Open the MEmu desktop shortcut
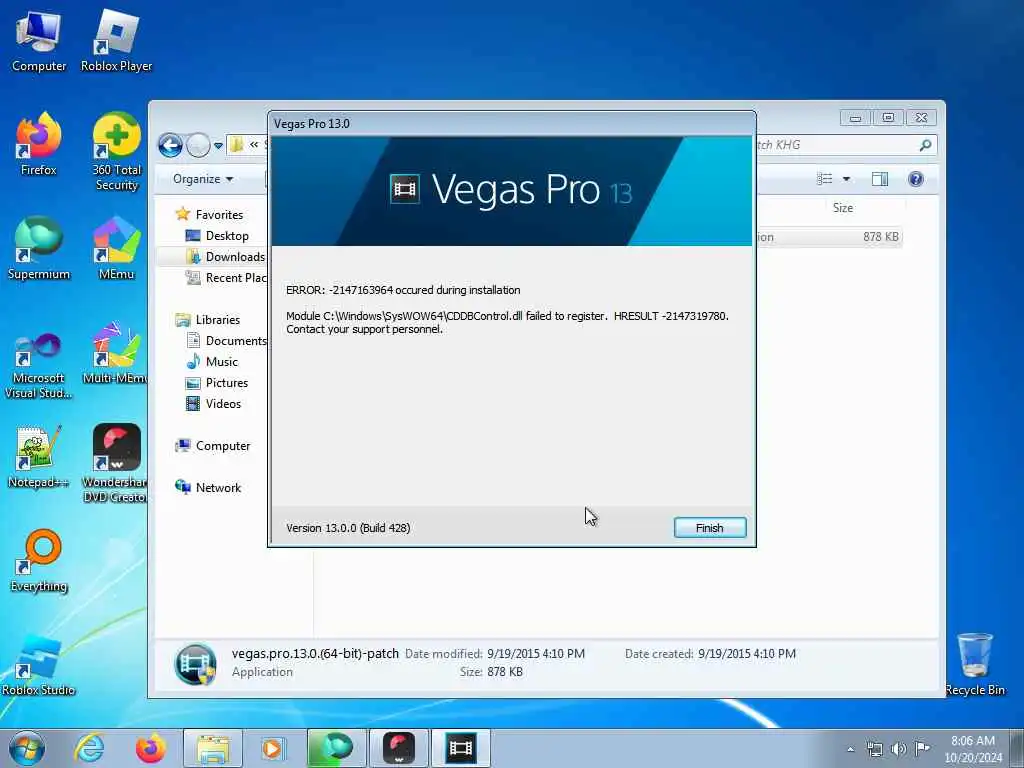The height and width of the screenshot is (768, 1024). point(116,249)
